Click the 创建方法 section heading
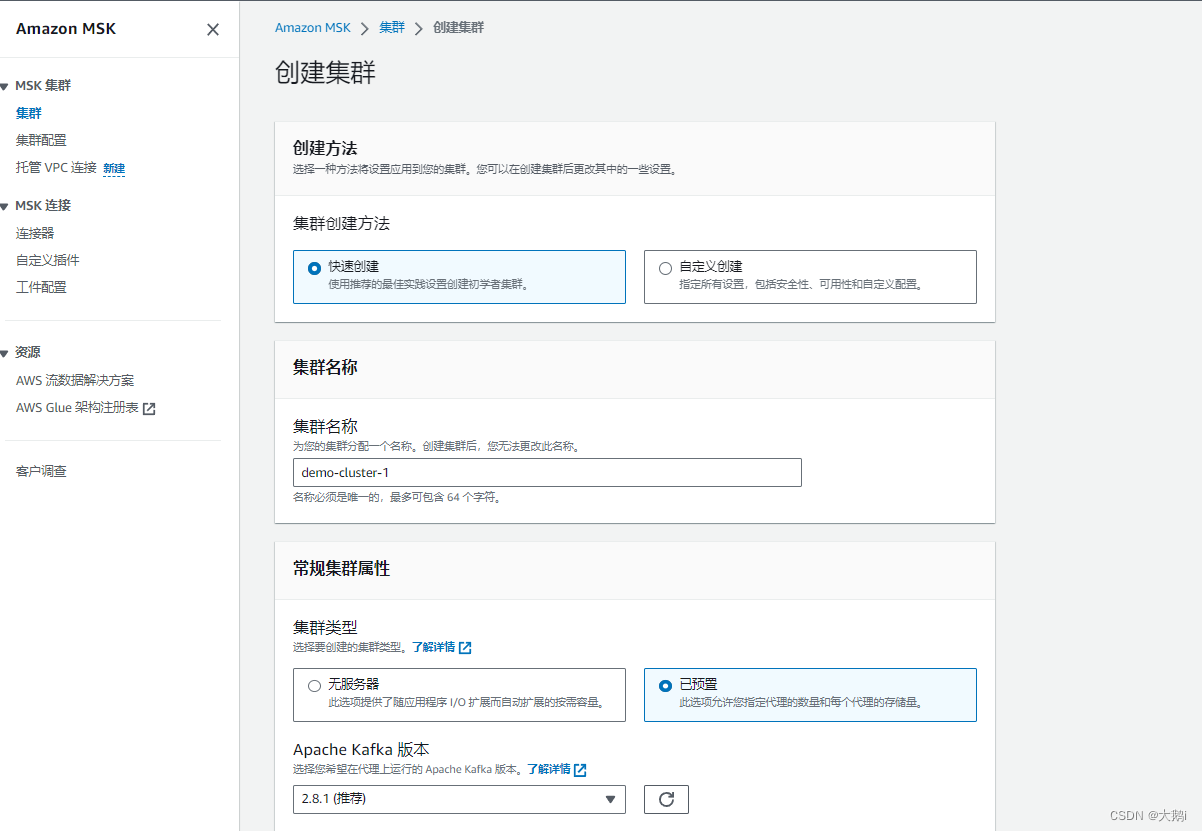This screenshot has width=1202, height=831. tap(325, 148)
